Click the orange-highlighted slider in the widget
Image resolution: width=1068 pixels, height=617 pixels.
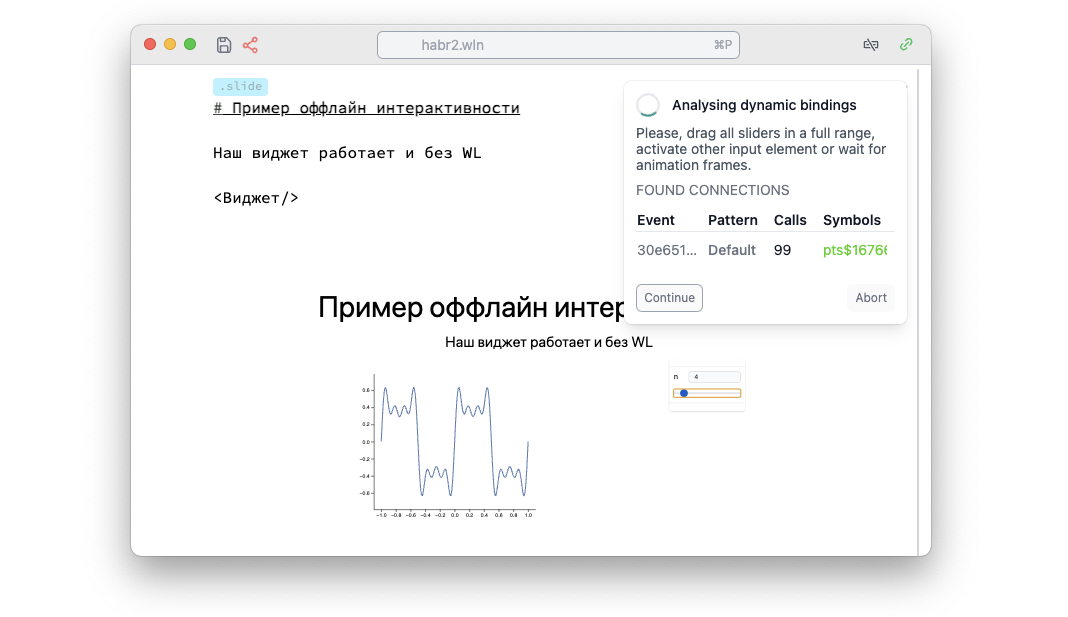click(706, 393)
